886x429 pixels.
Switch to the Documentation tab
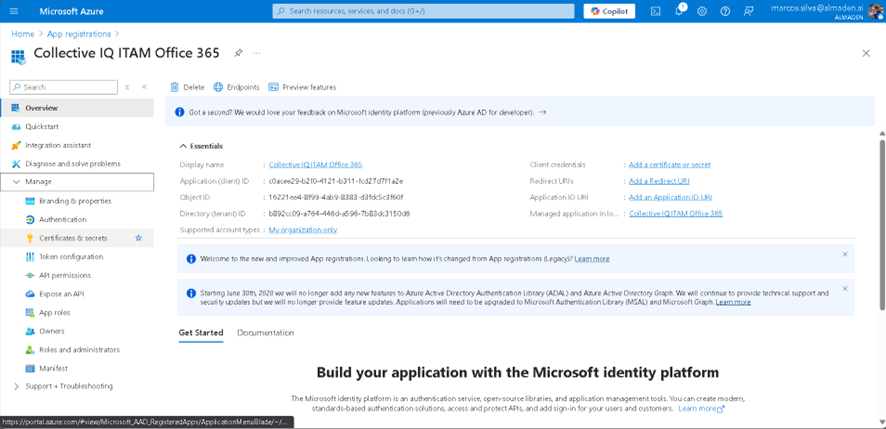[266, 332]
